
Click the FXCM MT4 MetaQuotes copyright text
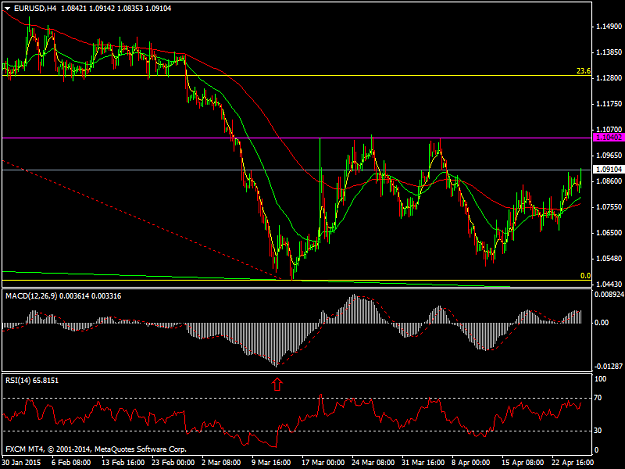tap(96, 449)
